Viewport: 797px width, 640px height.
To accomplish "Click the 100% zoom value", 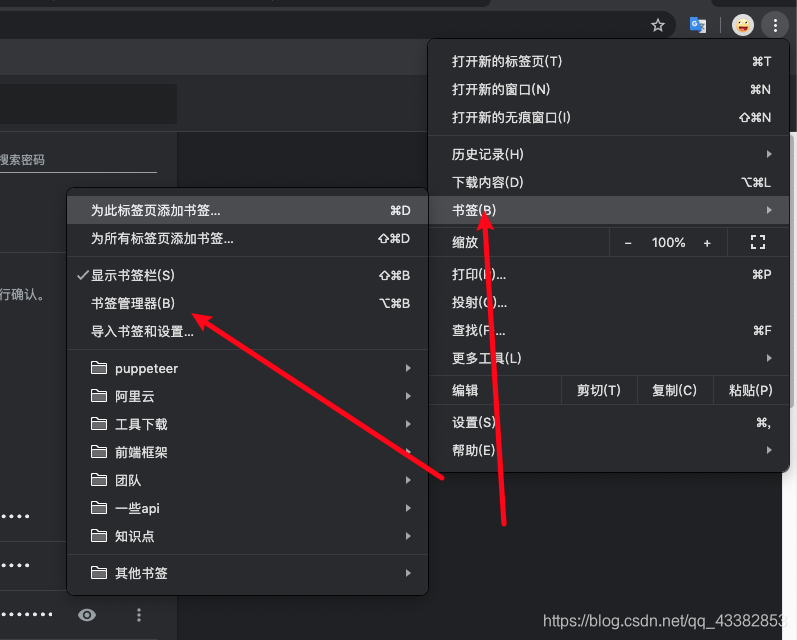I will [668, 242].
